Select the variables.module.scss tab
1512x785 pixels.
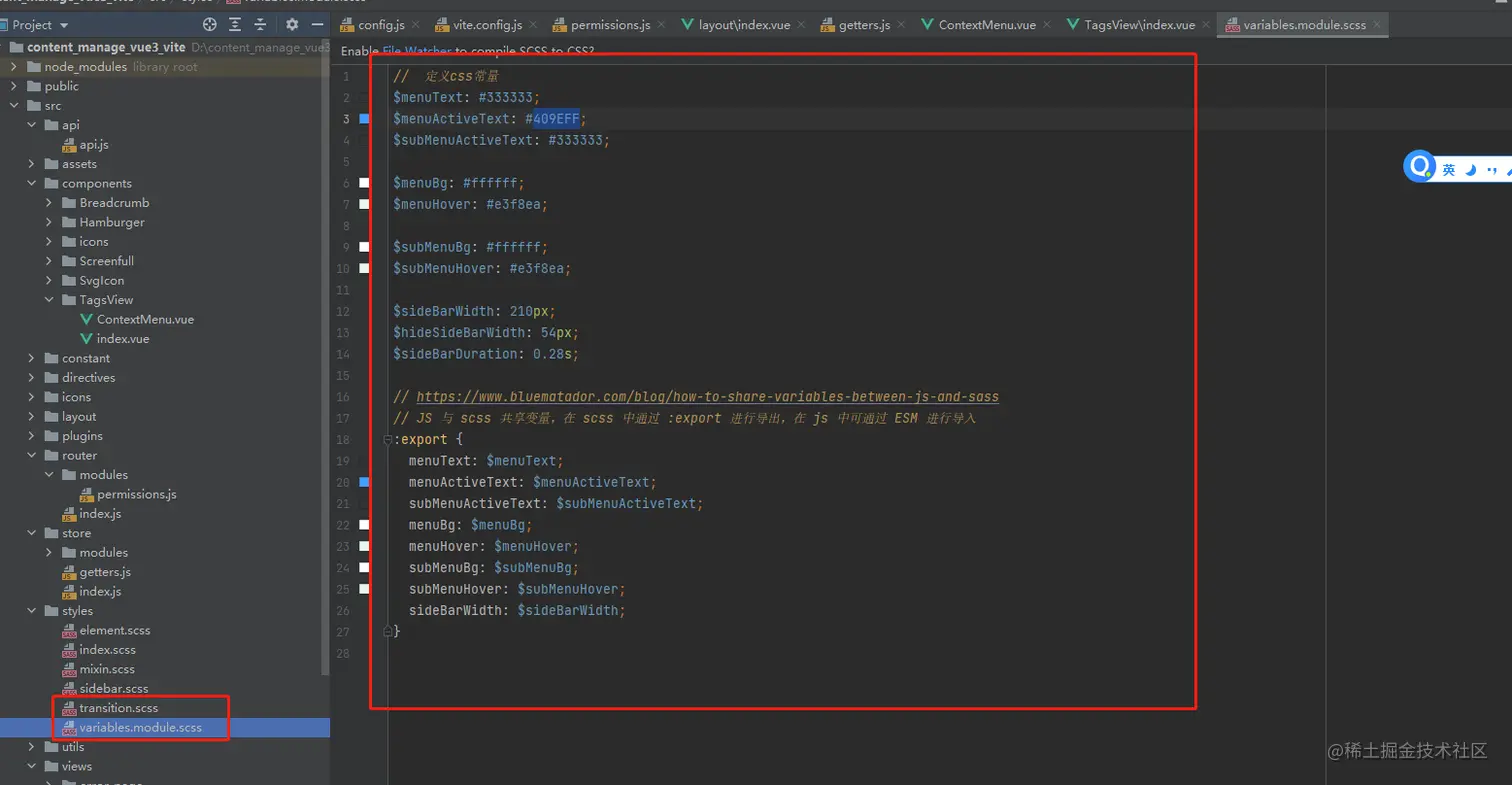1302,25
